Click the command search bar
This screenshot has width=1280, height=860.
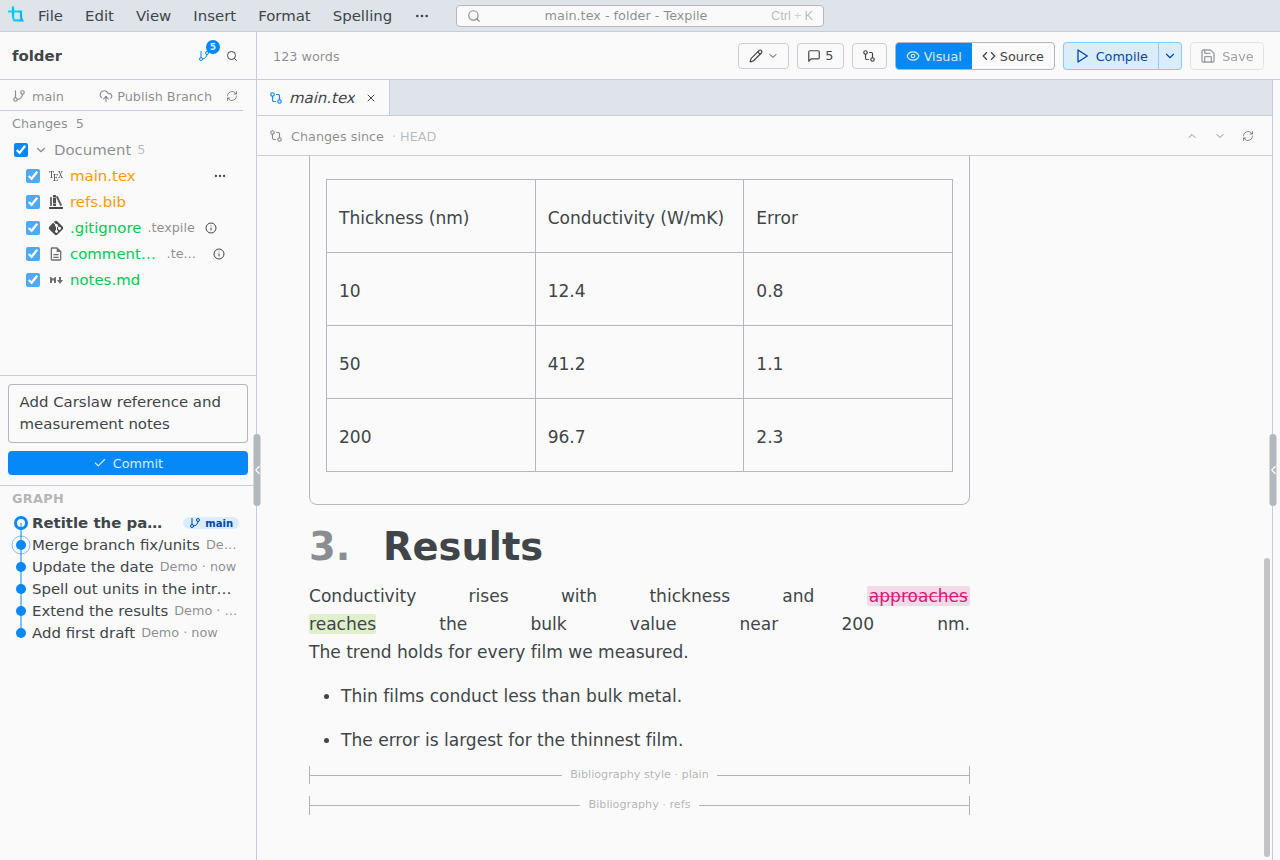[641, 16]
